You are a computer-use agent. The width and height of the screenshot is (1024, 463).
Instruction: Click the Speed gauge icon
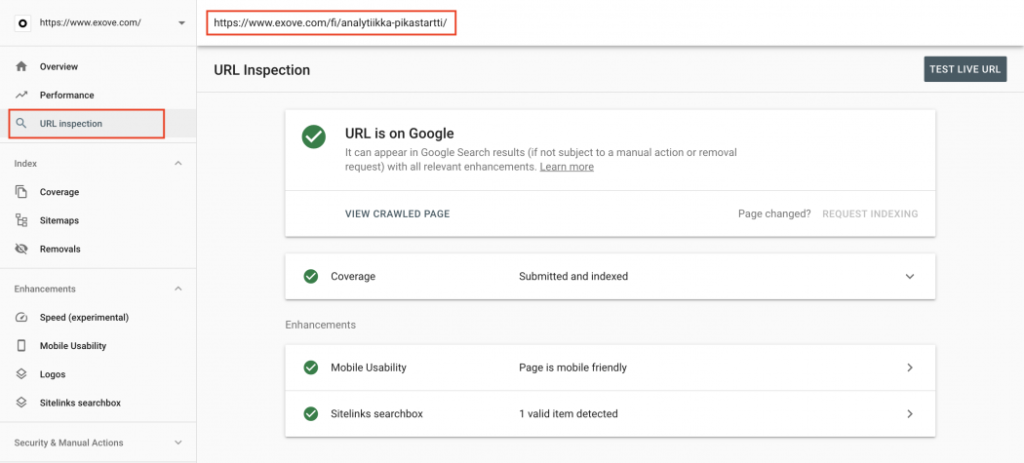22,317
